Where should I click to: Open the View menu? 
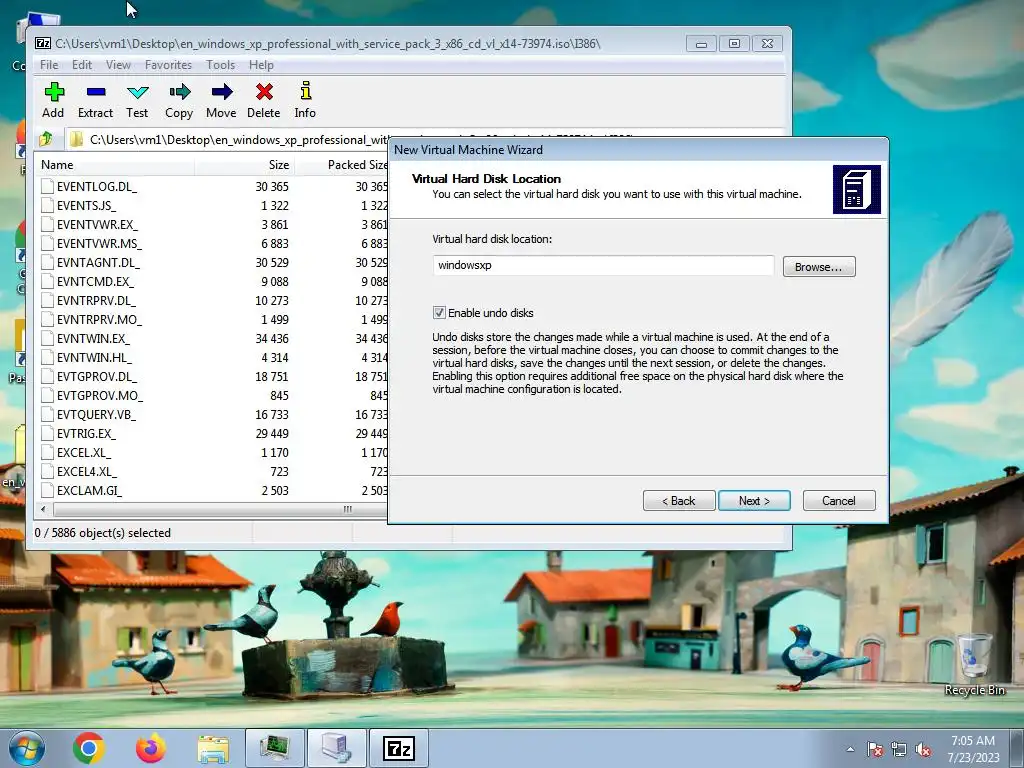click(x=118, y=65)
